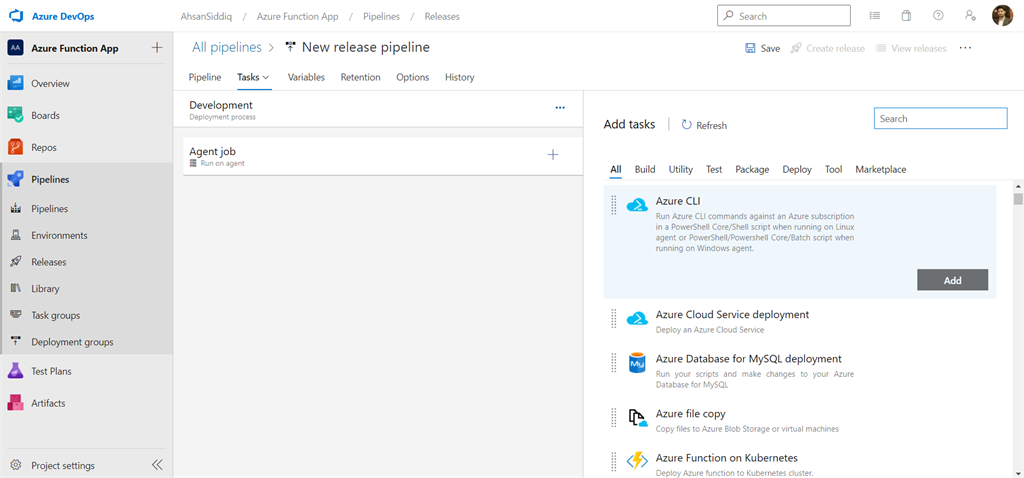The image size is (1024, 478).
Task: Select Azure file copy task title
Action: coord(690,414)
